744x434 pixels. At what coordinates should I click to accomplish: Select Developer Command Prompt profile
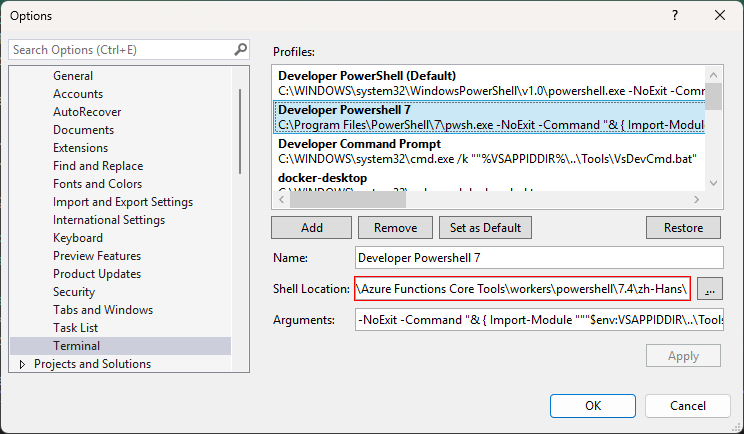[488, 151]
